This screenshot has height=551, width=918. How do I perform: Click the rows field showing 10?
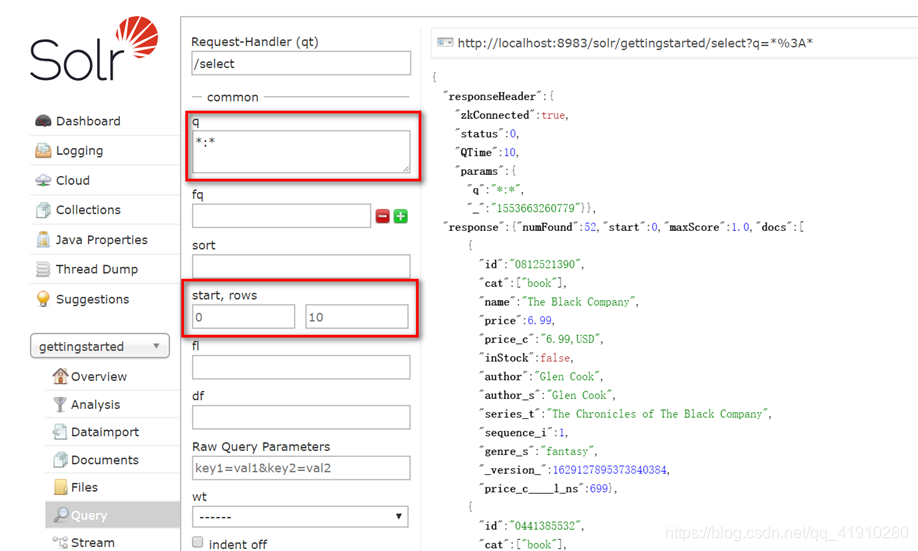[x=357, y=317]
